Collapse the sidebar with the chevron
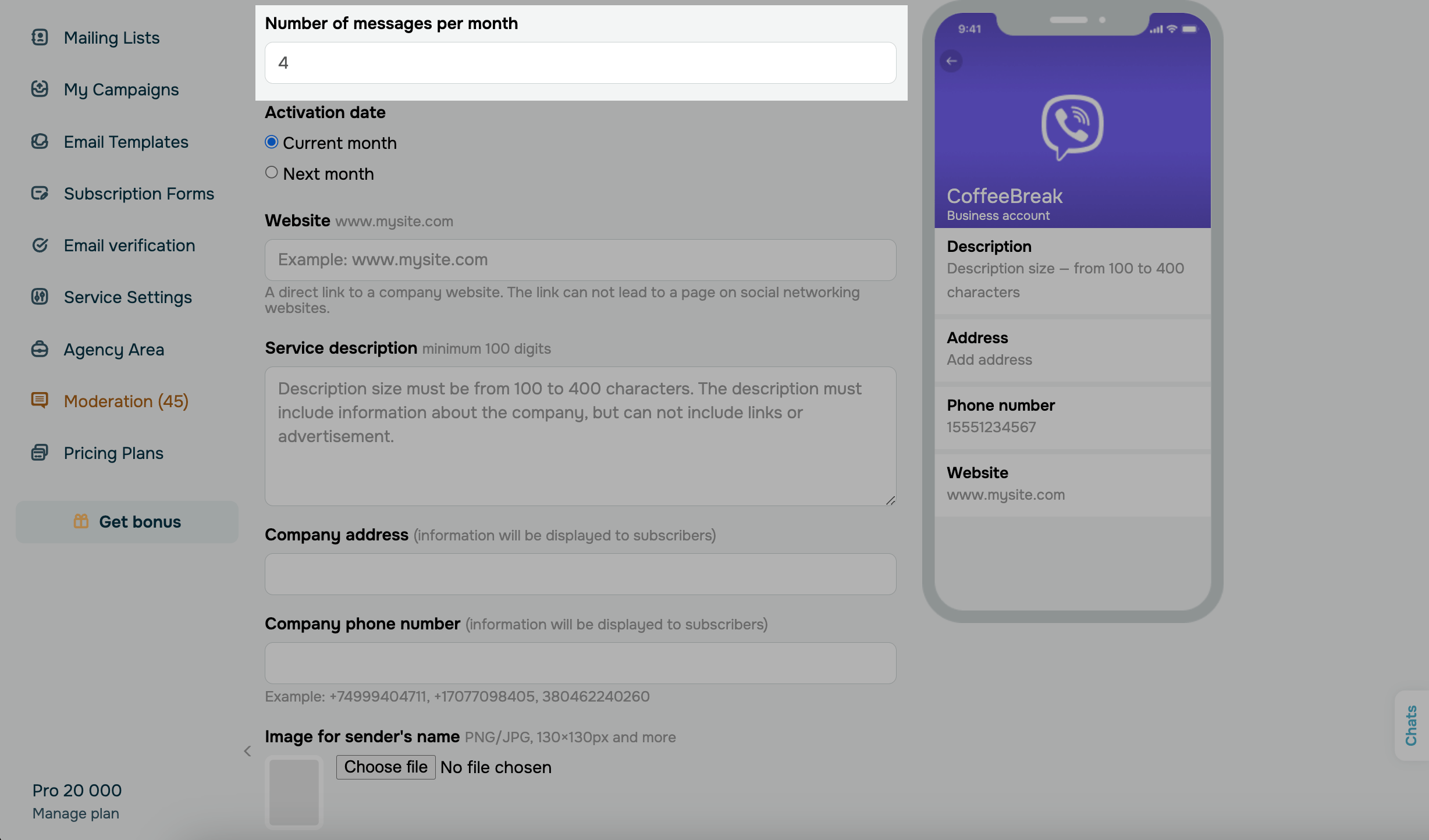The width and height of the screenshot is (1429, 840). click(x=247, y=751)
